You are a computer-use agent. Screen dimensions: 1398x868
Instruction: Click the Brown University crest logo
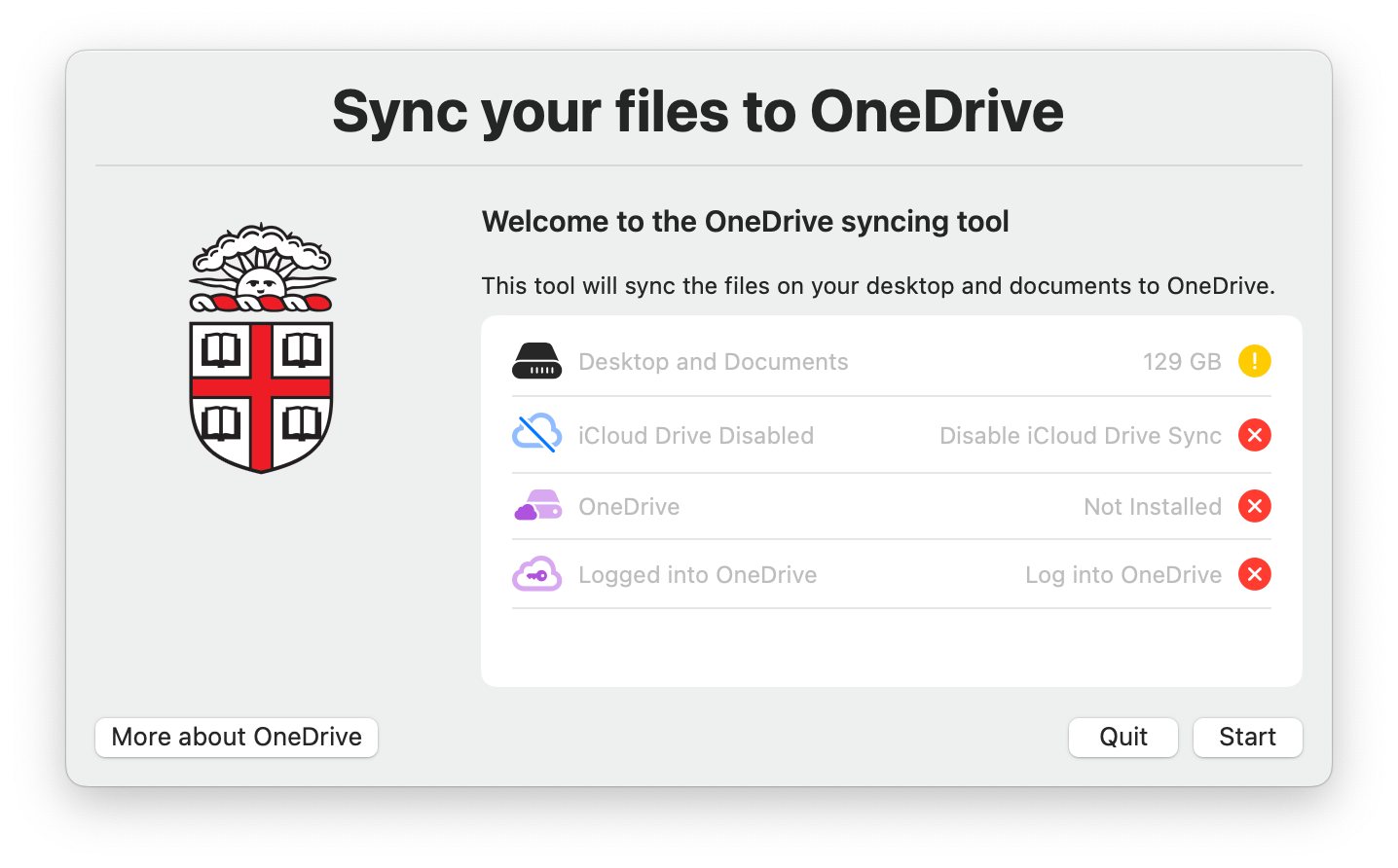pos(262,350)
